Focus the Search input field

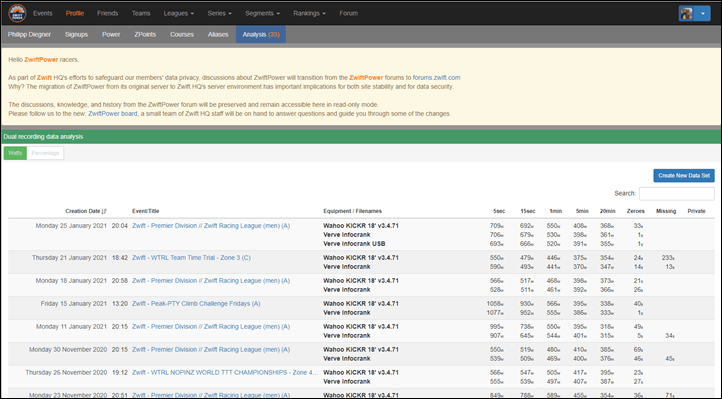pos(676,194)
